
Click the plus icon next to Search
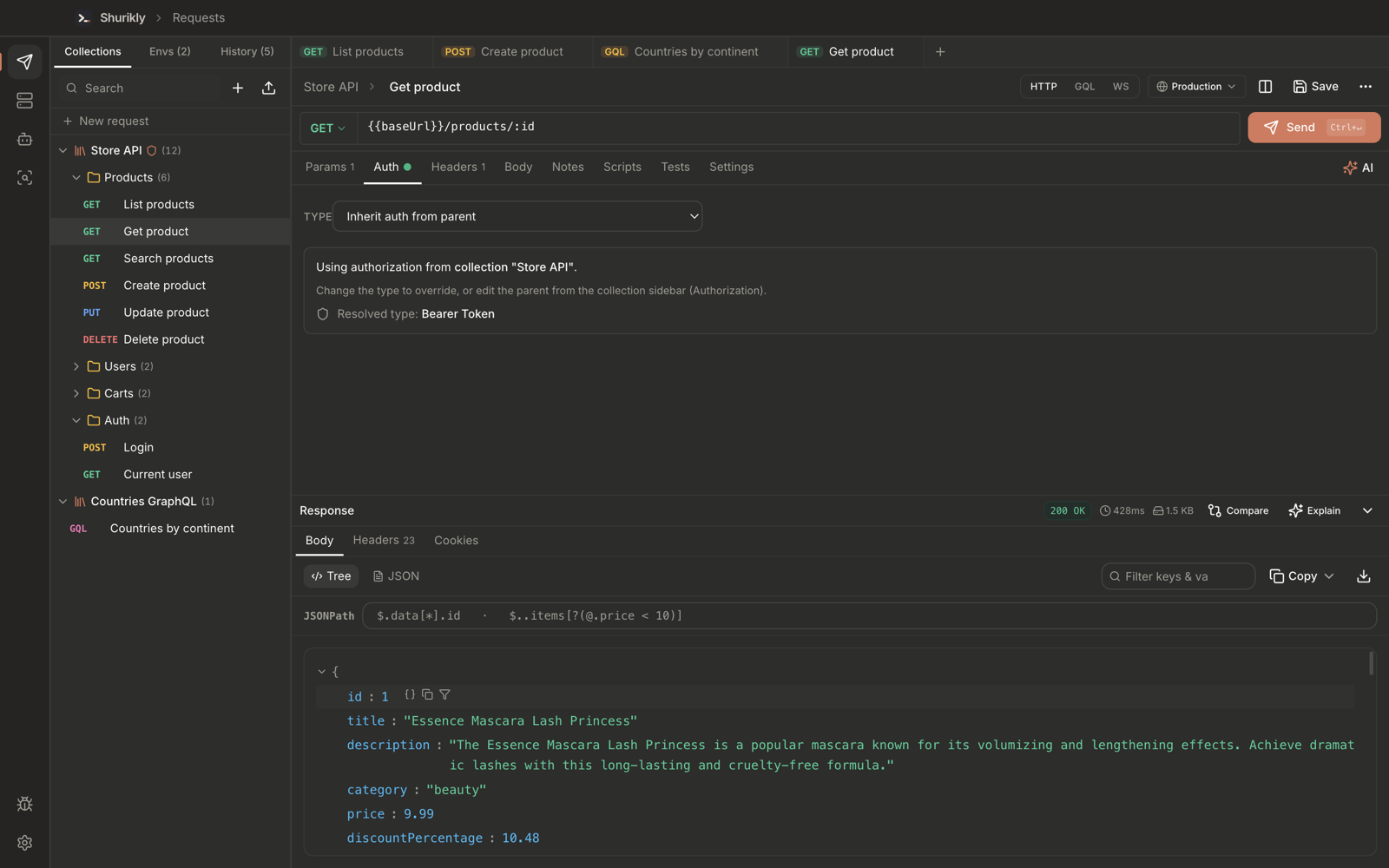(238, 88)
